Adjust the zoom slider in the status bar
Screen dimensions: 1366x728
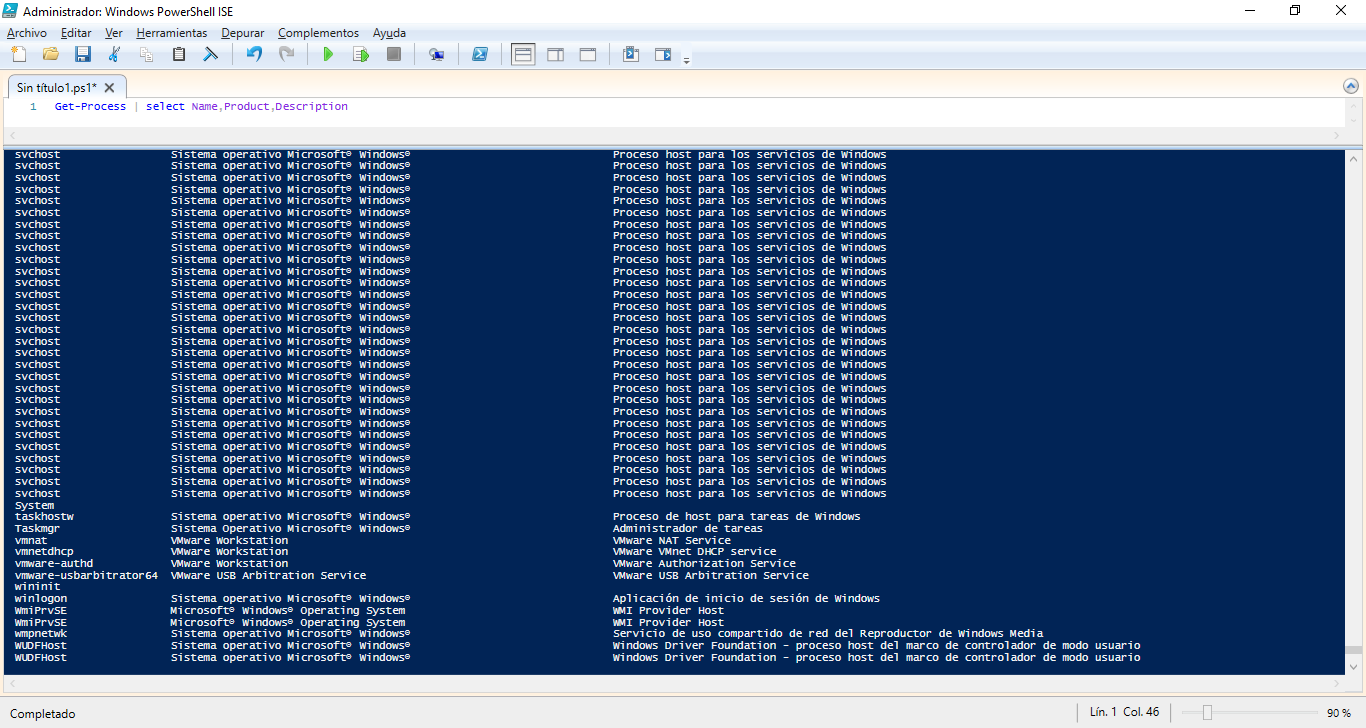pos(1208,713)
